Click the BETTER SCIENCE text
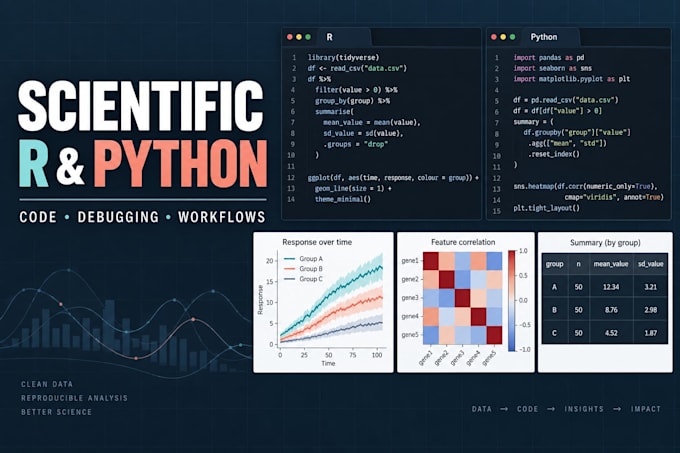680x453 pixels. pyautogui.click(x=56, y=412)
